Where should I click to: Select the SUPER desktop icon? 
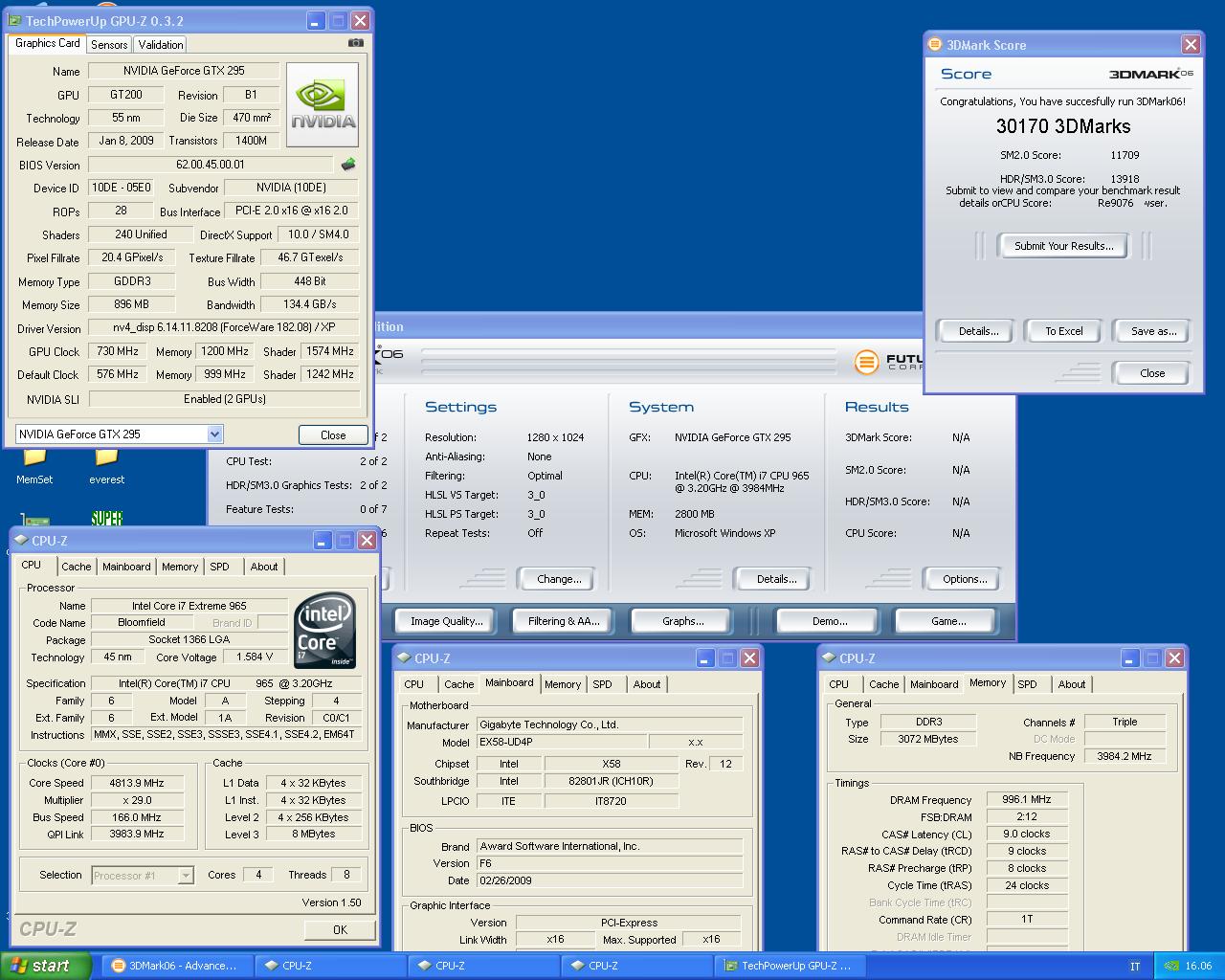[x=106, y=519]
